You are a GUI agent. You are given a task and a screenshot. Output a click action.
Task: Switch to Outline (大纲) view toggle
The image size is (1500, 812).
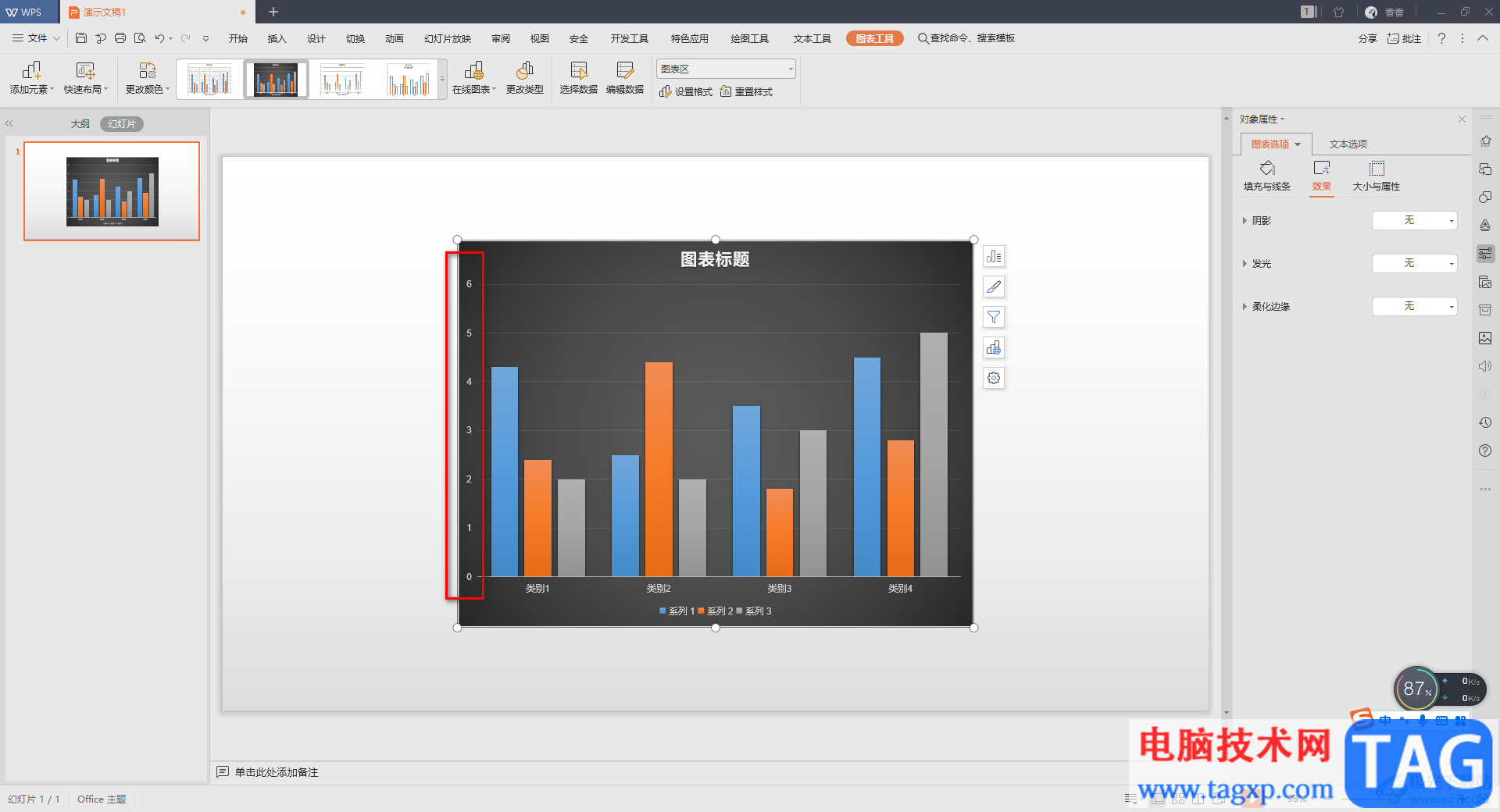coord(80,124)
